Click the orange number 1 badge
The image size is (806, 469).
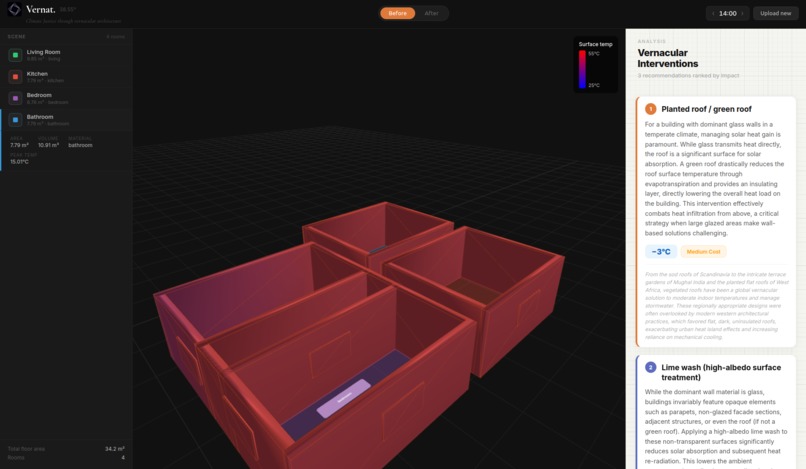click(x=650, y=109)
